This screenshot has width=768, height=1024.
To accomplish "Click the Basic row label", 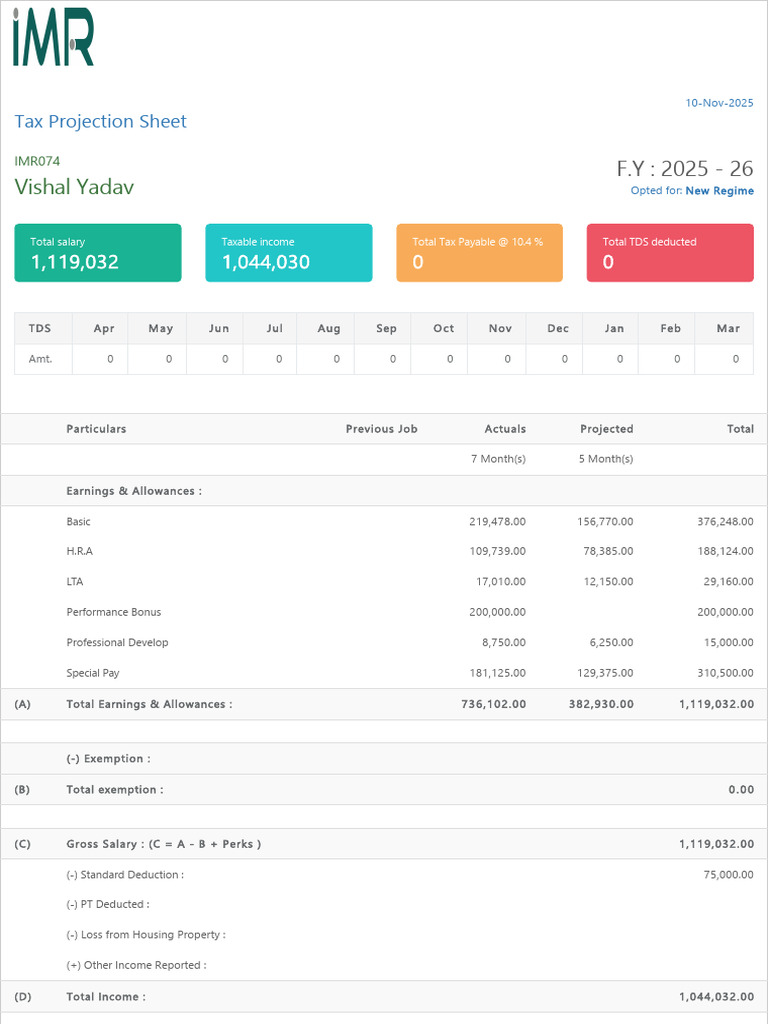I will tap(78, 522).
